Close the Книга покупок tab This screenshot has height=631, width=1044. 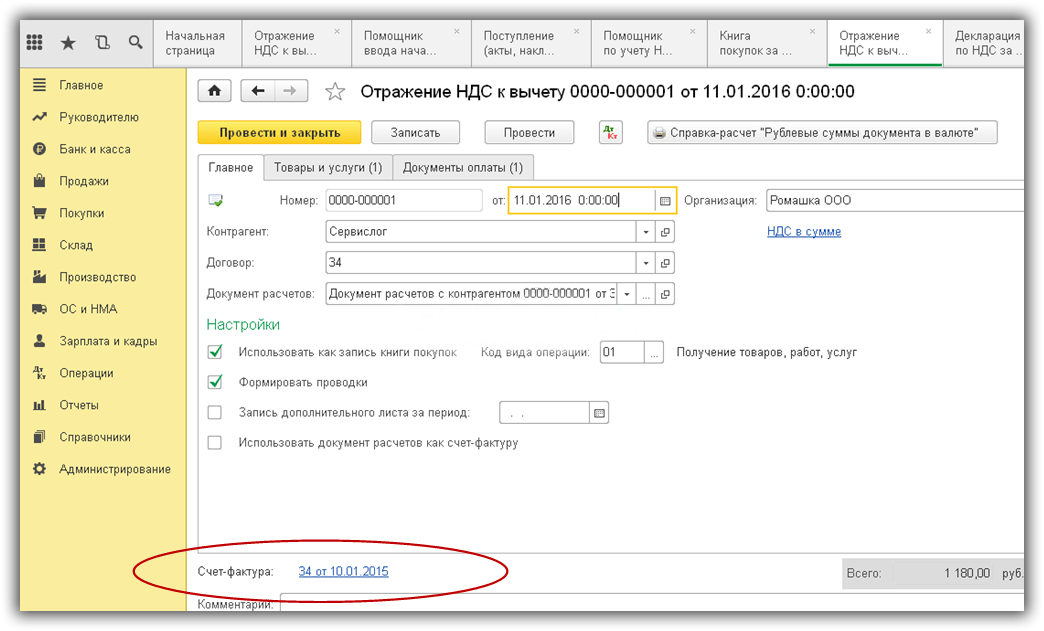click(812, 31)
